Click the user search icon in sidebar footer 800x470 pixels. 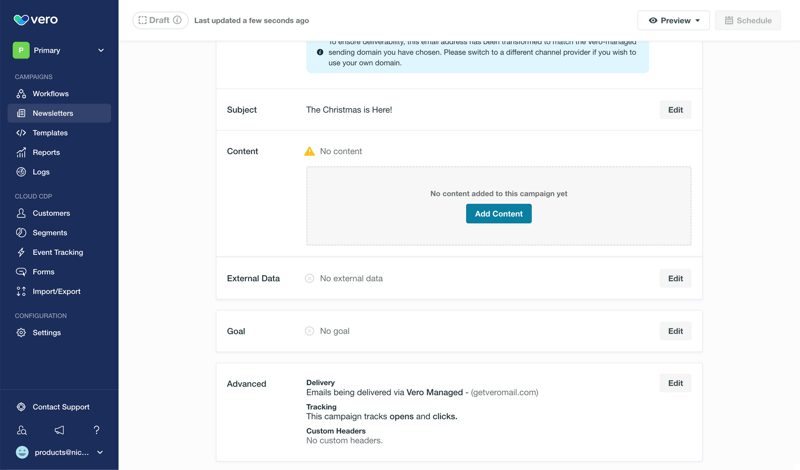tap(22, 430)
